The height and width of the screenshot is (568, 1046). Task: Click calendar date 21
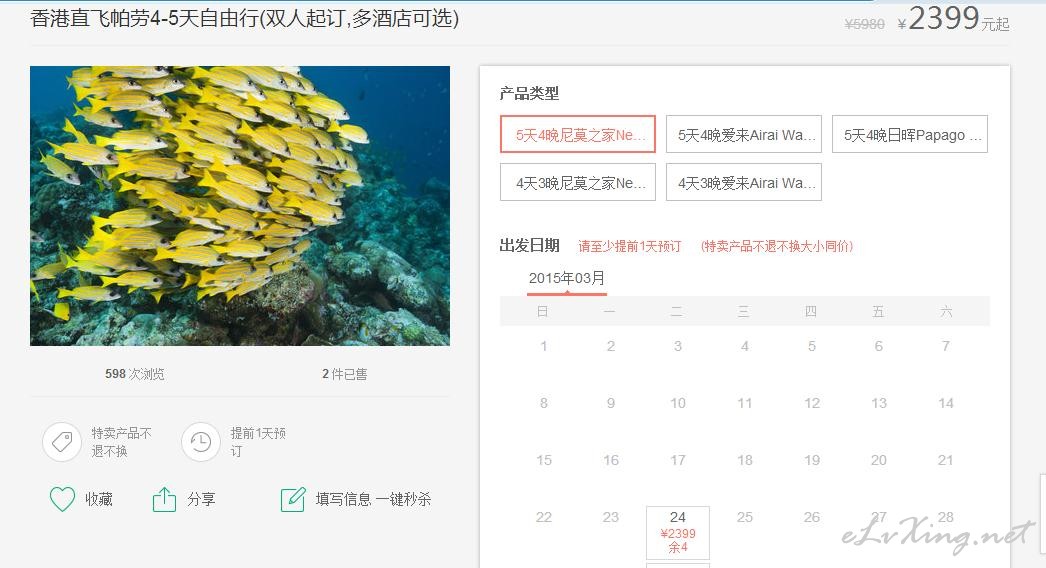pos(945,460)
